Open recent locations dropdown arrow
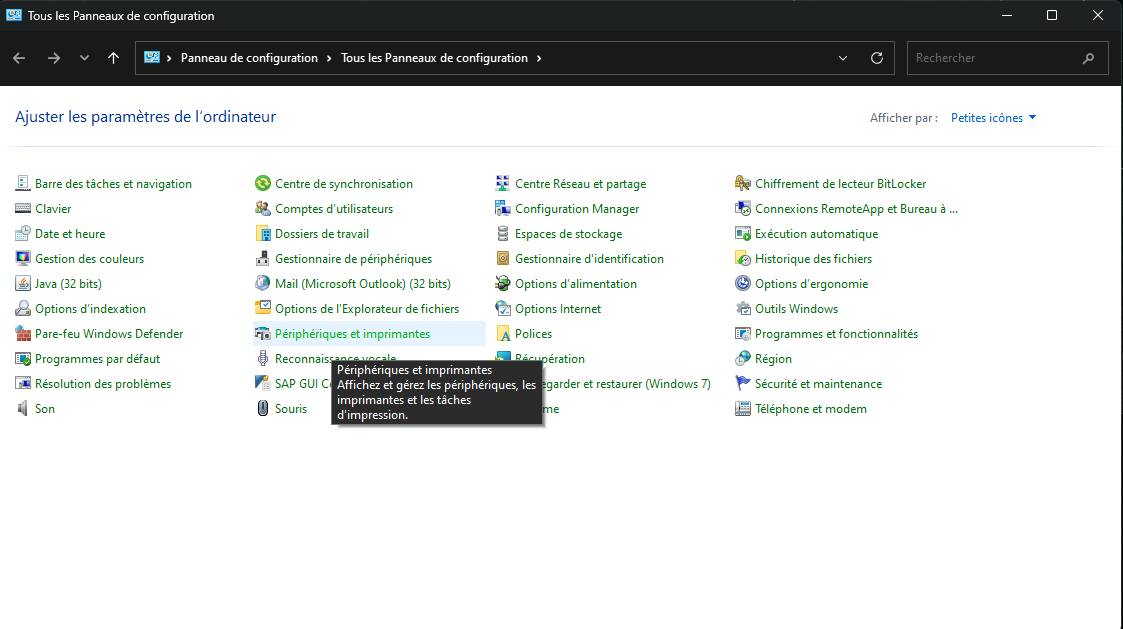This screenshot has width=1123, height=629. coord(84,58)
